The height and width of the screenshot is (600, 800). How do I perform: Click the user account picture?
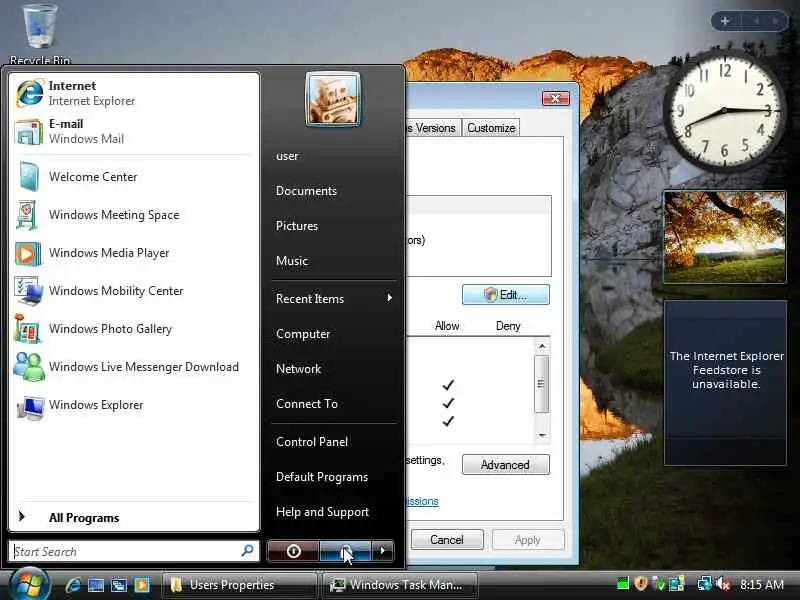pyautogui.click(x=333, y=98)
